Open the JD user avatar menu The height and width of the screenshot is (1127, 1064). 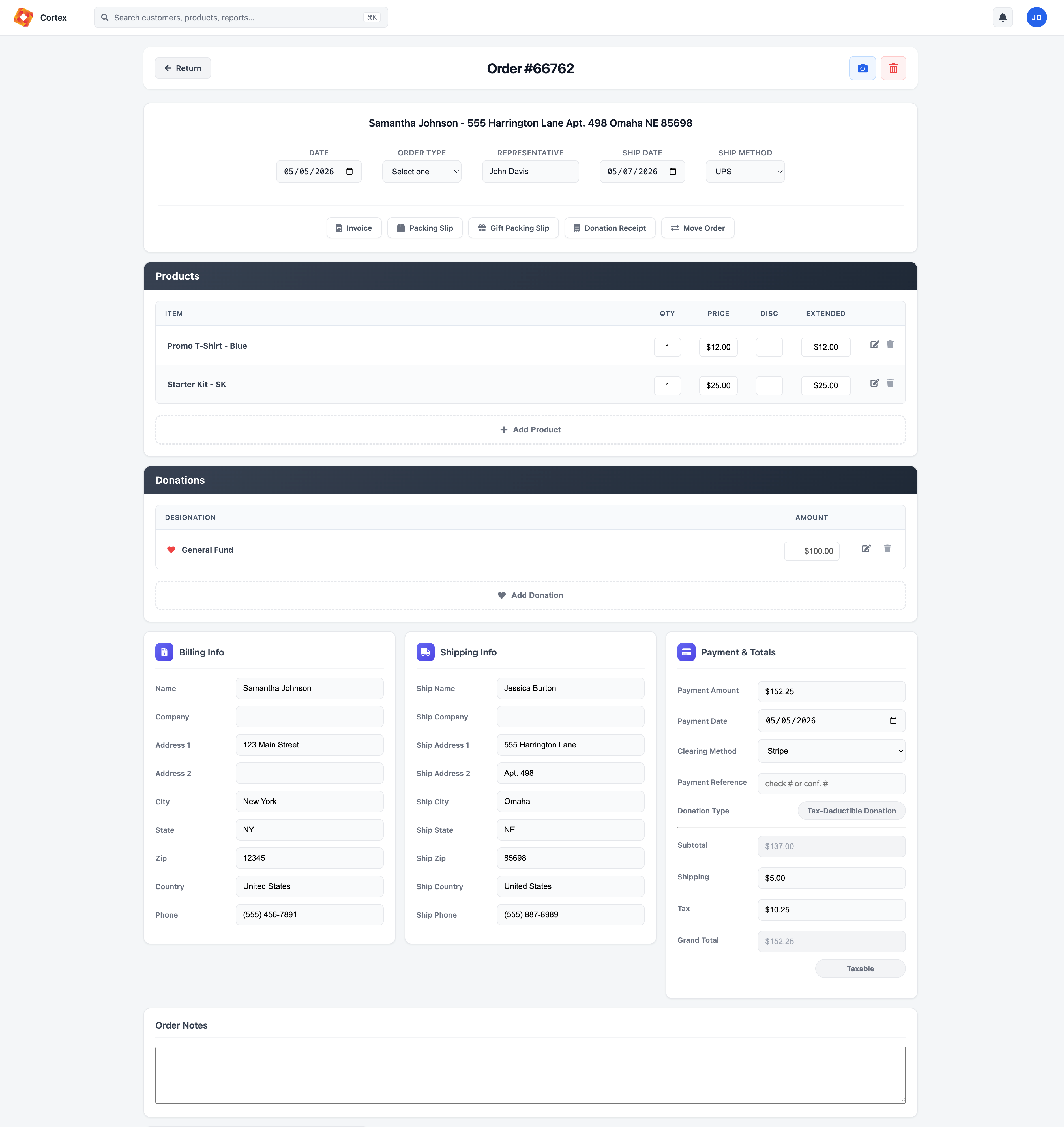pyautogui.click(x=1036, y=18)
